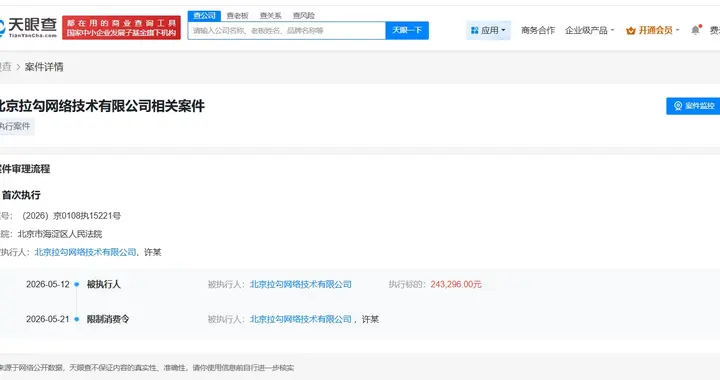This screenshot has height=380, width=720.
Task: Open company link in the 限制消费令 row
Action: click(300, 319)
